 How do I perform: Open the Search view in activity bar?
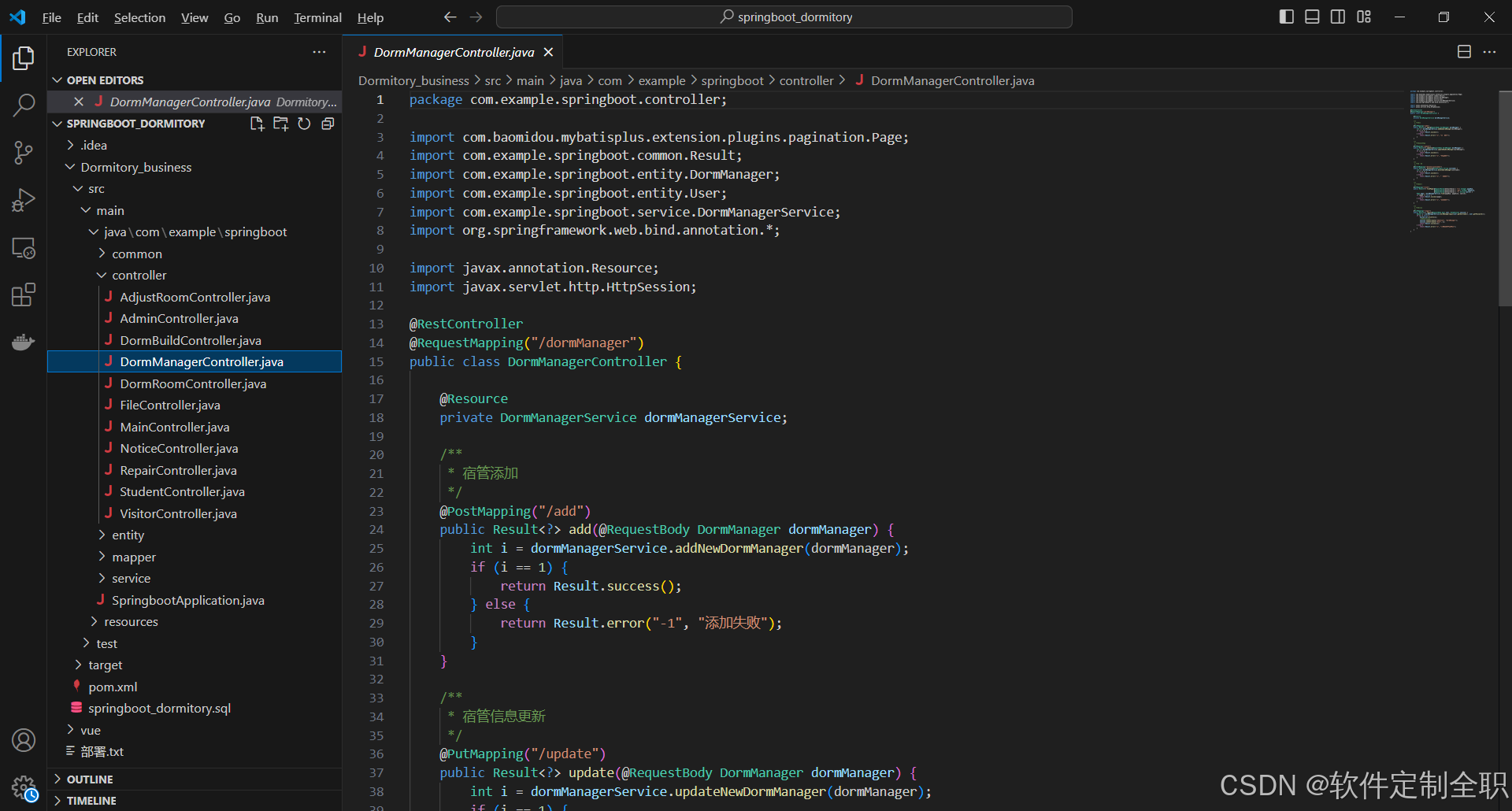[x=24, y=105]
